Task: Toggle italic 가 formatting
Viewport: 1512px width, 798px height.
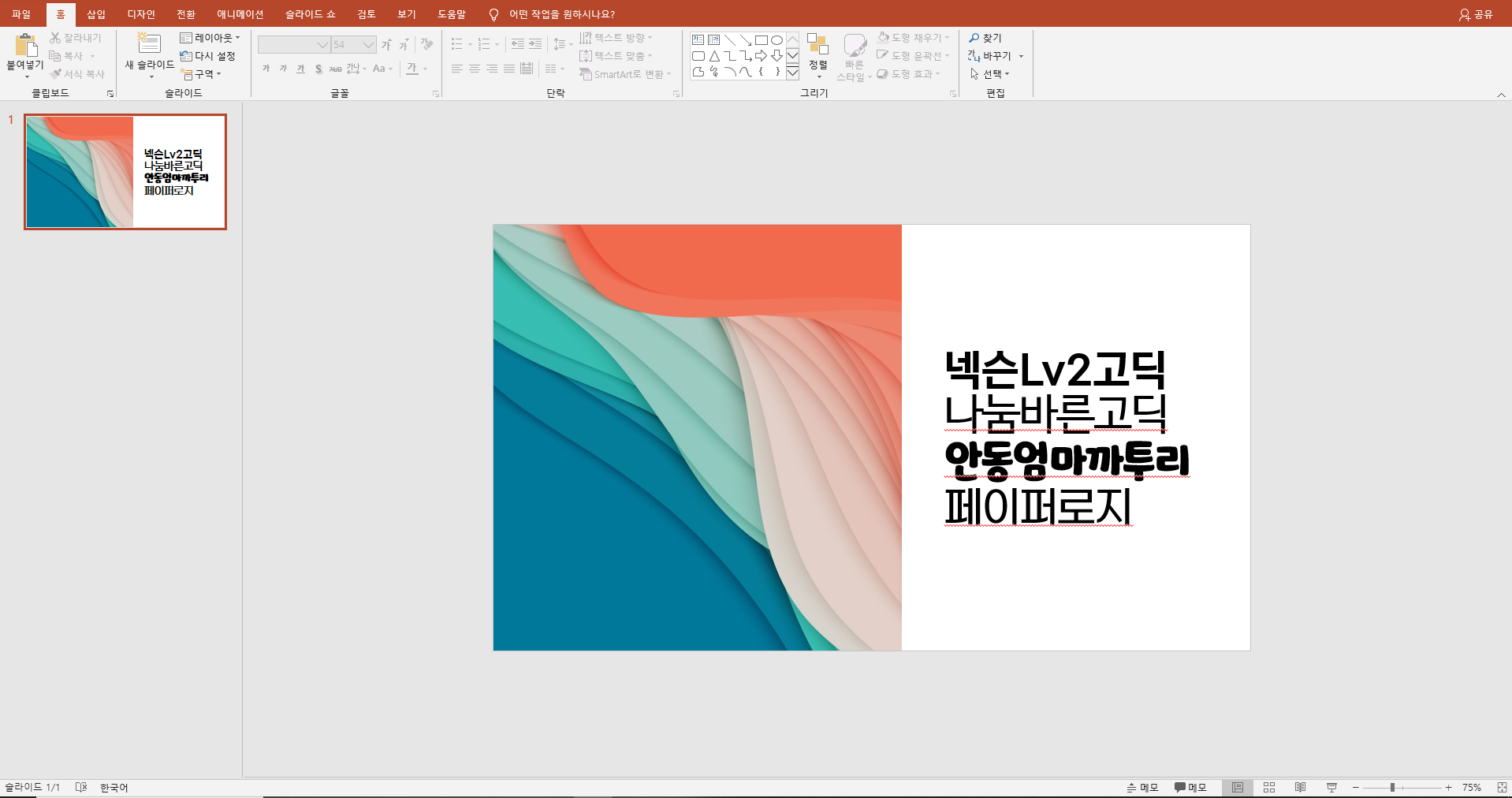Action: point(283,69)
